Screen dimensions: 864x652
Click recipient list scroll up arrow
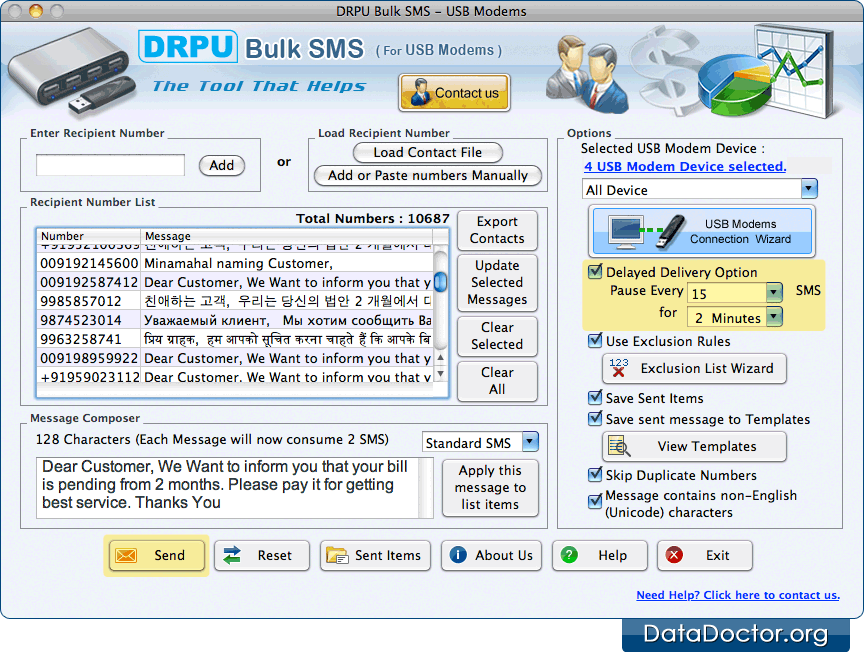[440, 357]
